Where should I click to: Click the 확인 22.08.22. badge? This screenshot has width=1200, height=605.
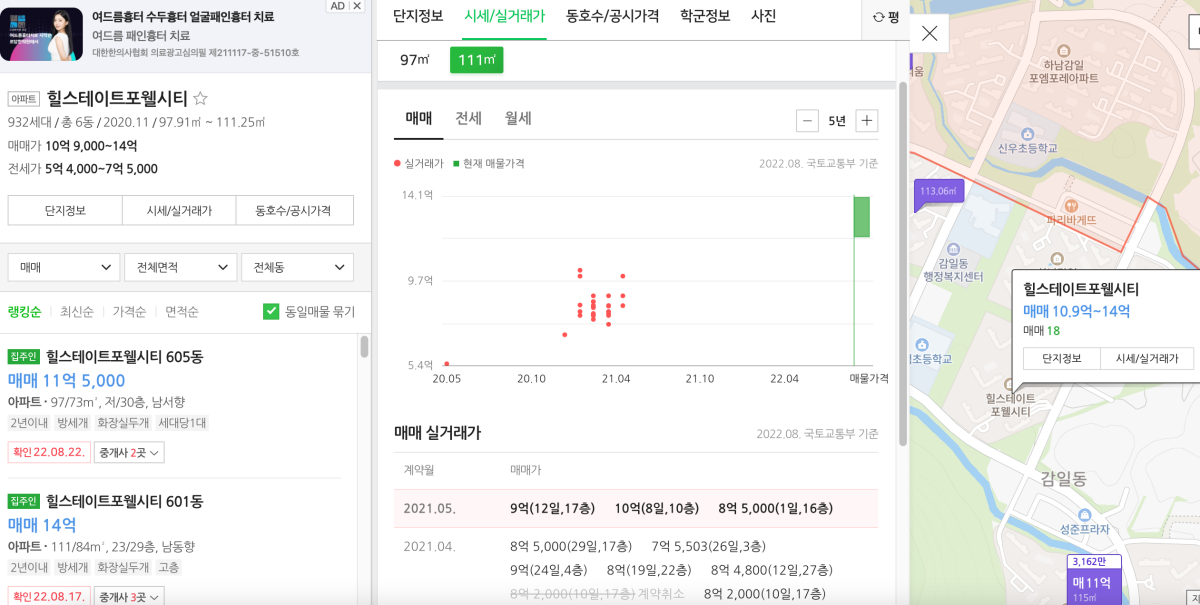click(49, 452)
